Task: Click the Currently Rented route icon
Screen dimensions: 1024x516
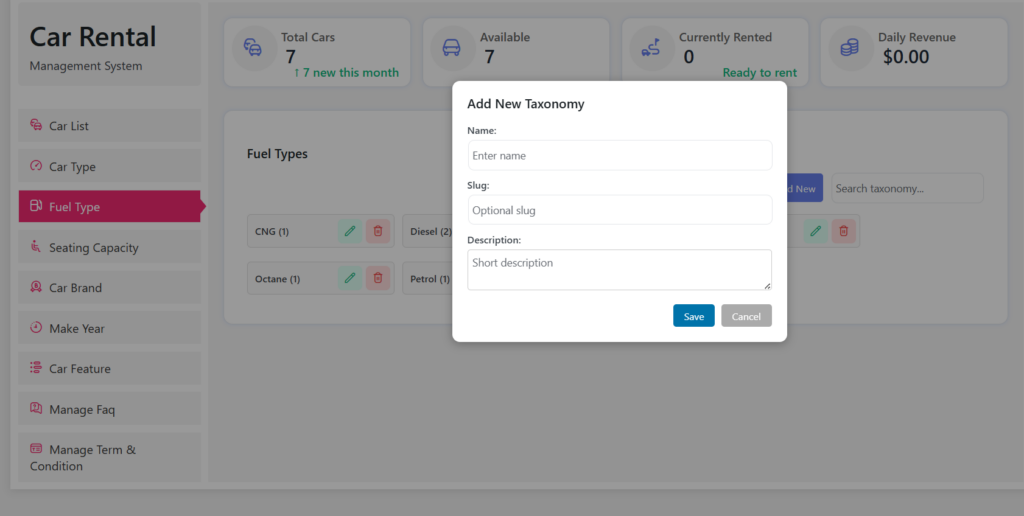Action: [651, 48]
